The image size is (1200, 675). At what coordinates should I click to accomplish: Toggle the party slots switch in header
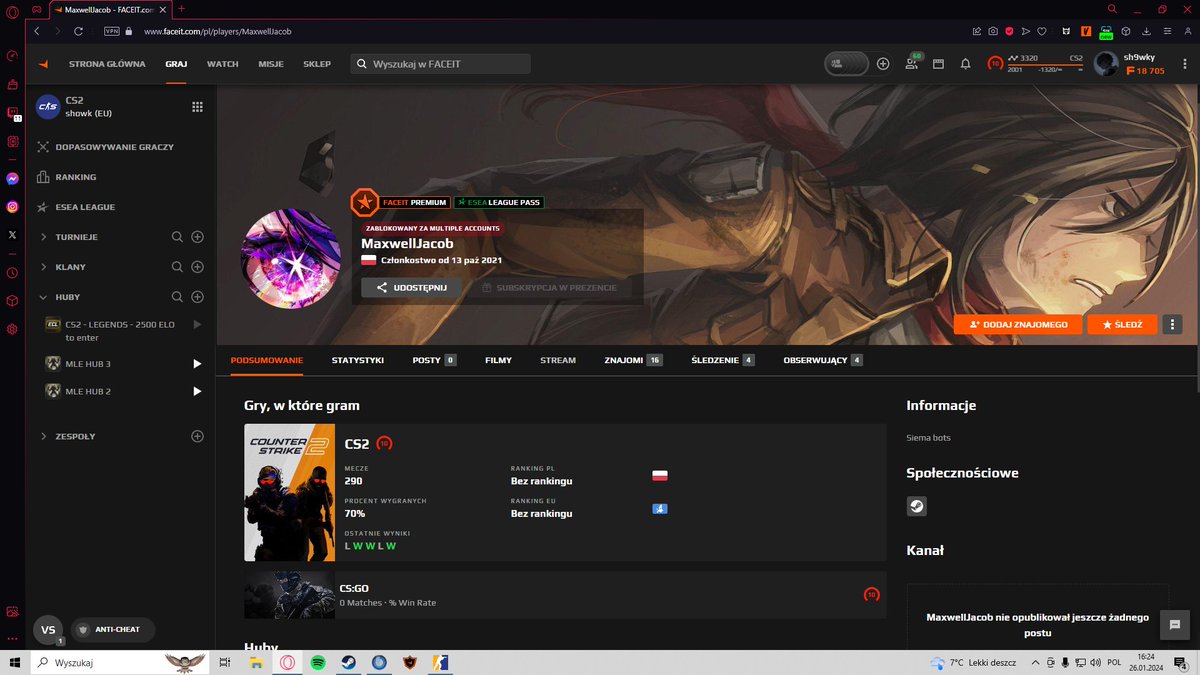pyautogui.click(x=846, y=64)
